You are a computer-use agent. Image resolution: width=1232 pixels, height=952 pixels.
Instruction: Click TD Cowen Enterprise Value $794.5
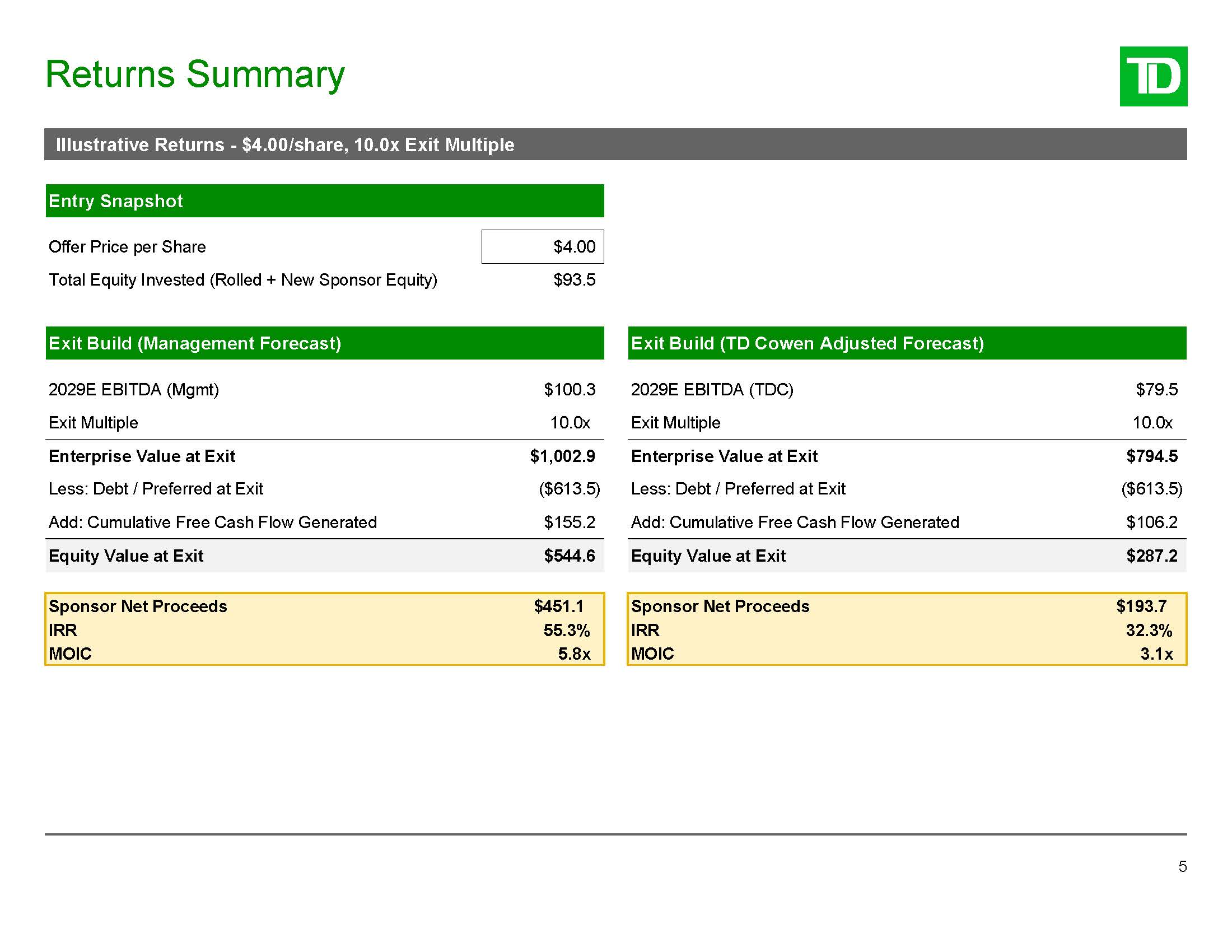click(1151, 456)
